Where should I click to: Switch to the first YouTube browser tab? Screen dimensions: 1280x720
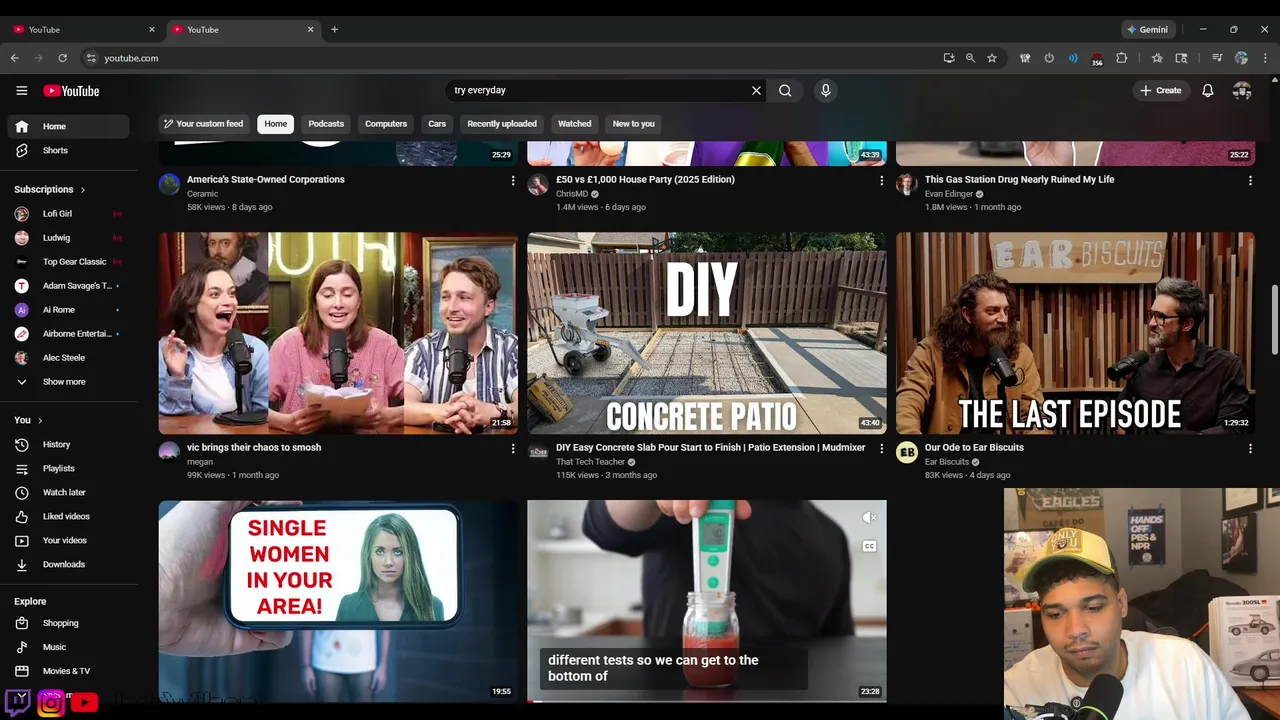point(82,29)
